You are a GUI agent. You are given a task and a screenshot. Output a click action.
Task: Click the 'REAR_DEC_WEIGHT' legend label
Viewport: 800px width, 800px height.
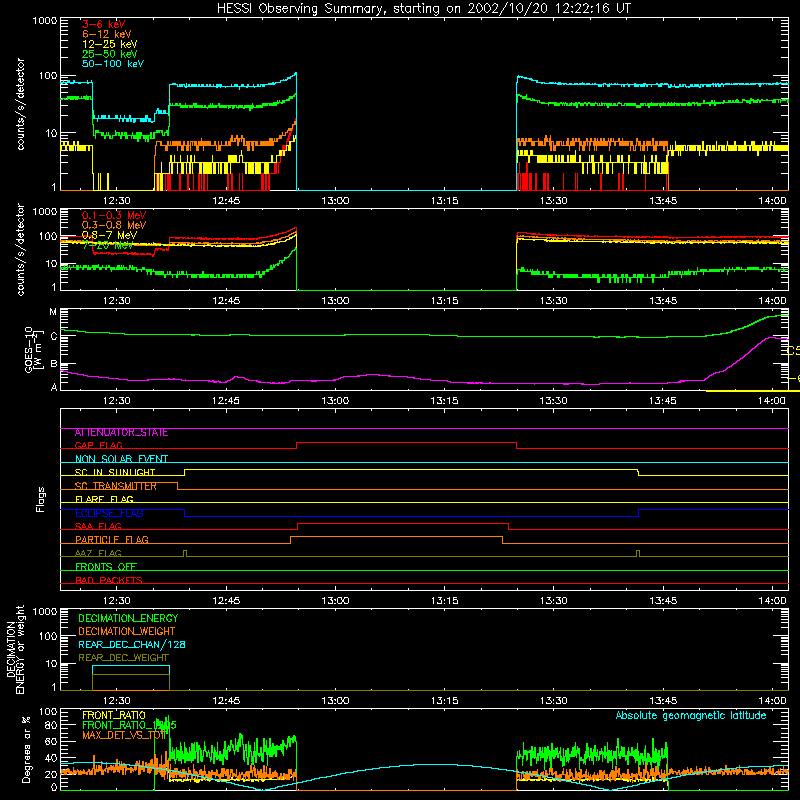123,658
